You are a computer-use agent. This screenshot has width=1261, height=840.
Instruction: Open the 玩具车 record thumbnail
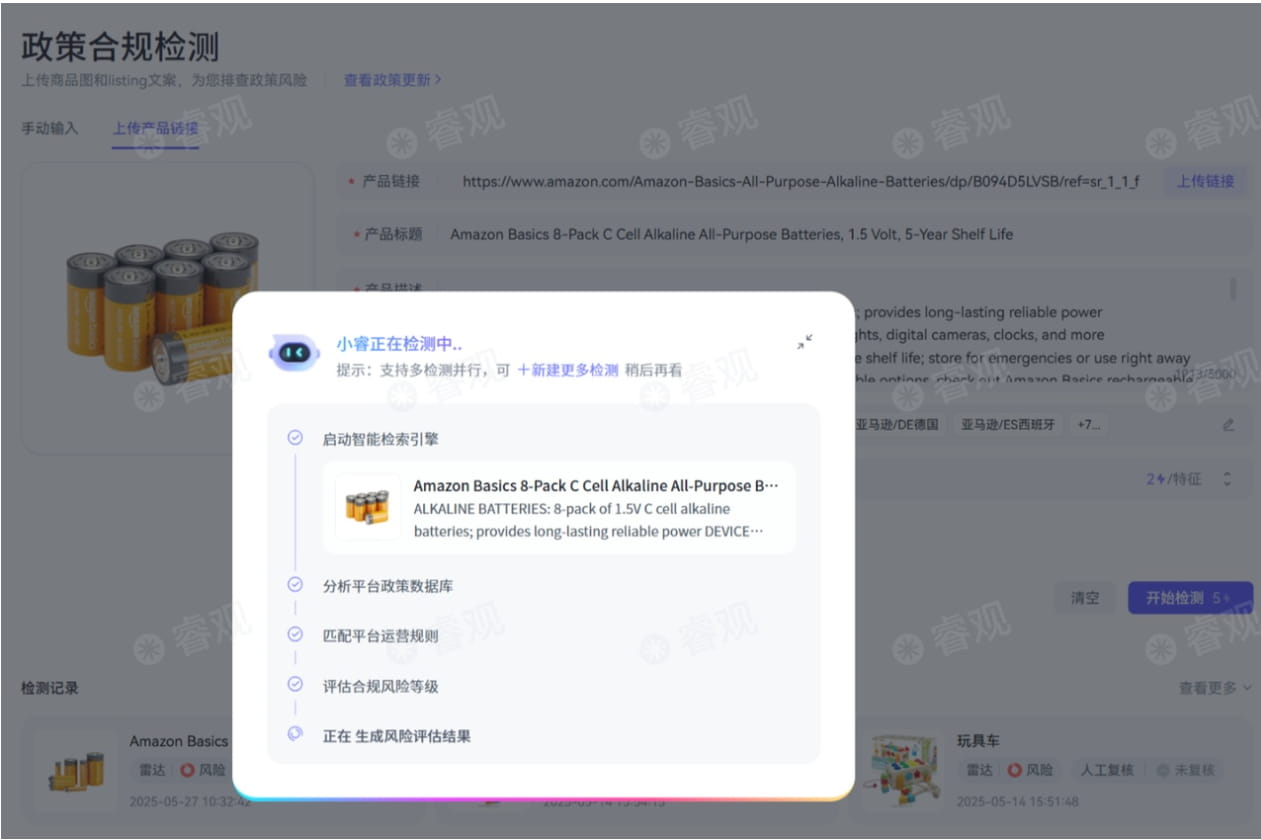coord(904,772)
